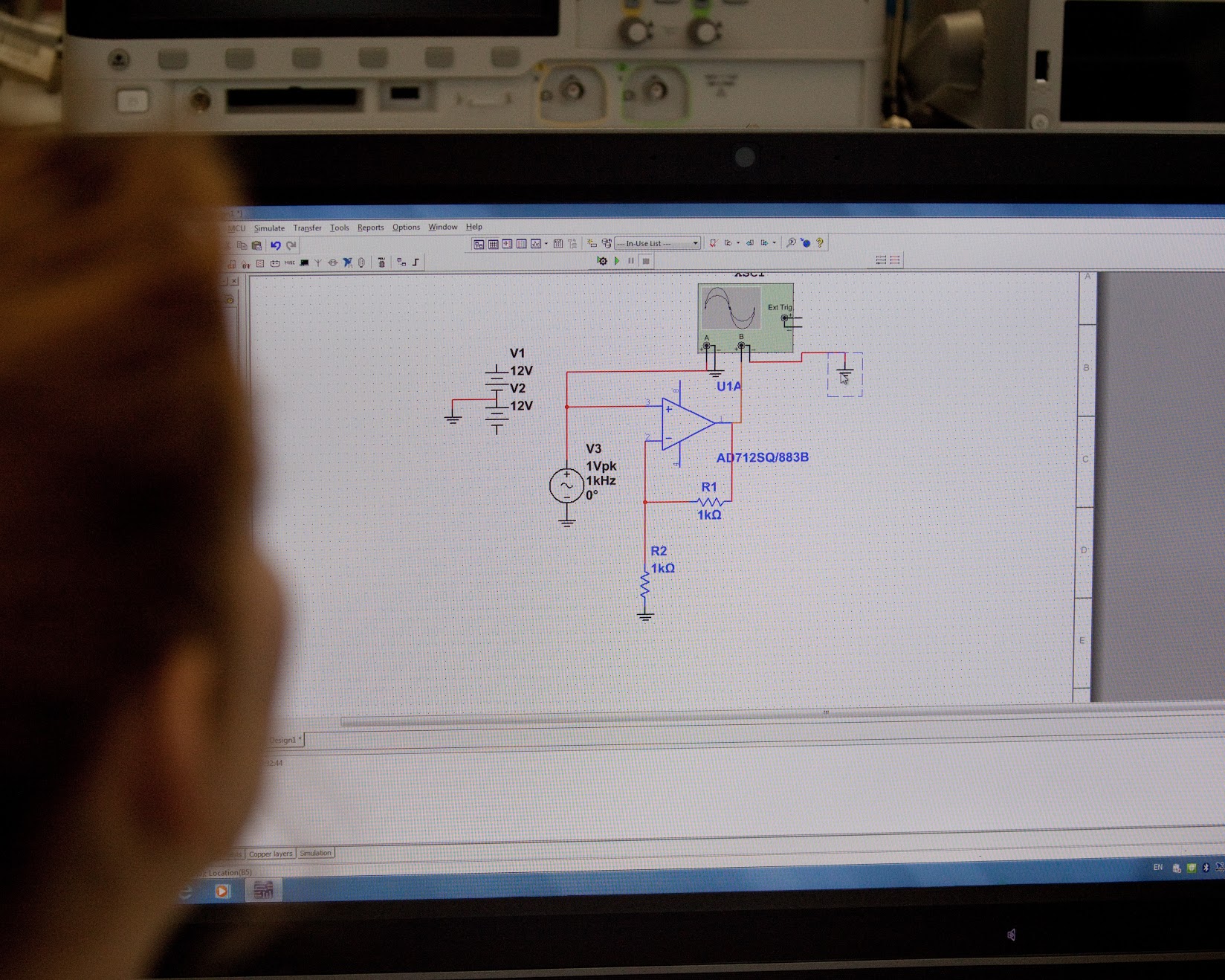Image resolution: width=1225 pixels, height=980 pixels.
Task: Open the In-Use List combo box
Action: point(657,243)
